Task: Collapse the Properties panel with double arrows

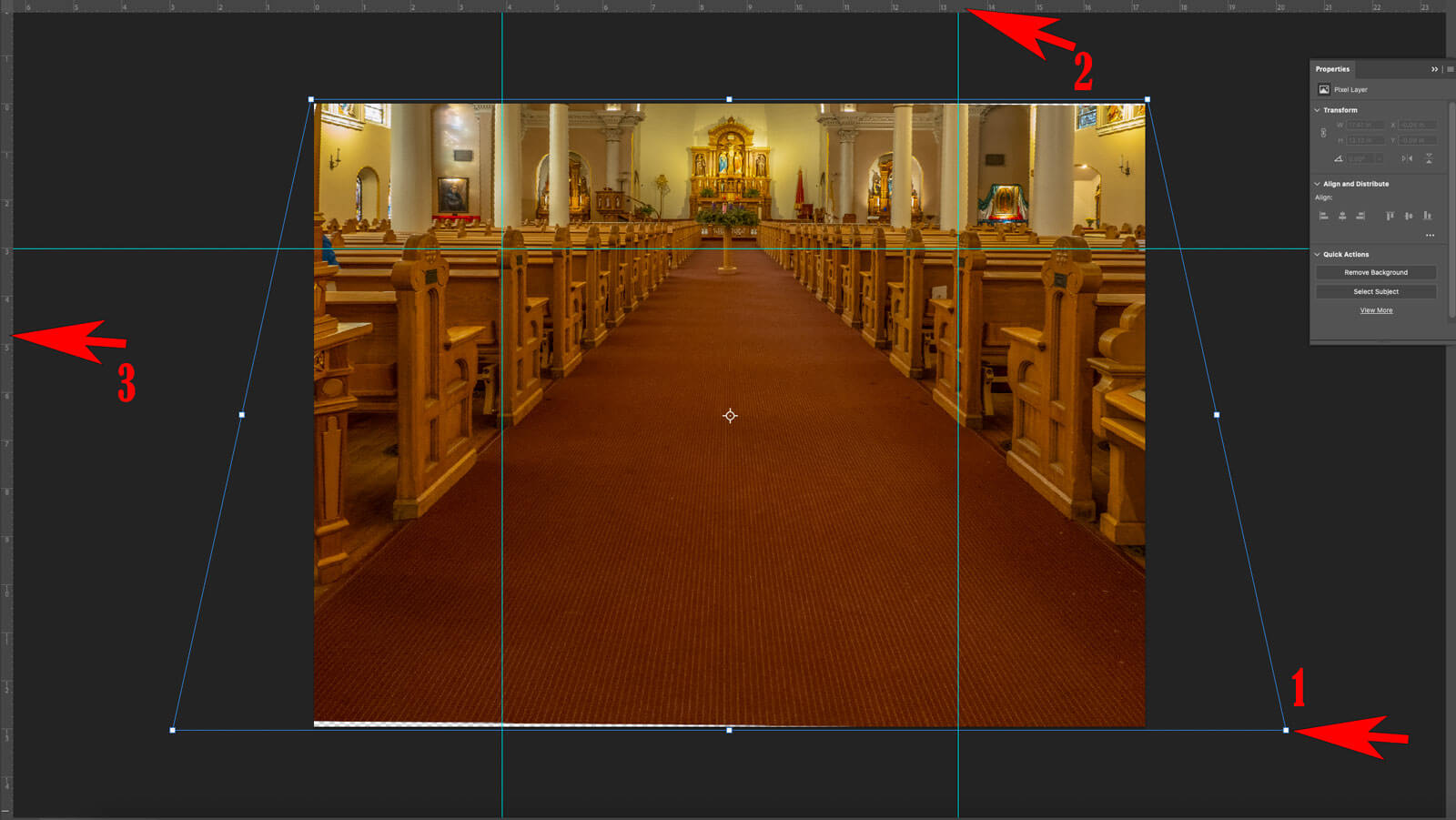Action: pyautogui.click(x=1434, y=69)
